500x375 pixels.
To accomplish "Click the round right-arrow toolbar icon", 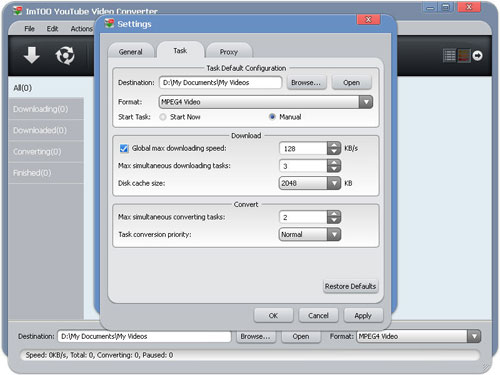I will (477, 56).
